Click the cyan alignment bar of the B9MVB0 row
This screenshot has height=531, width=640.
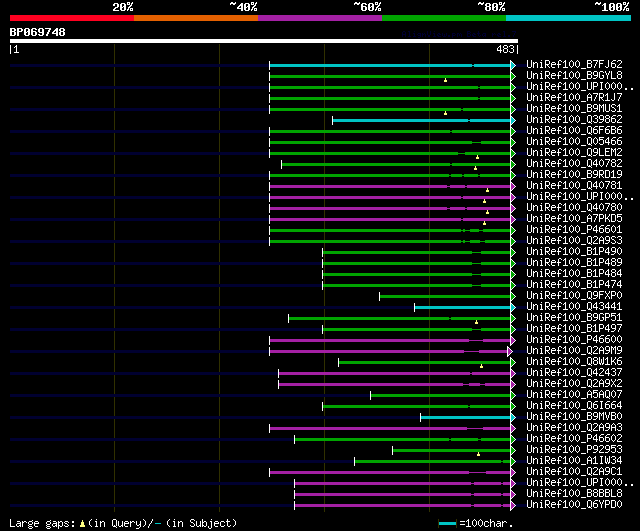point(465,418)
